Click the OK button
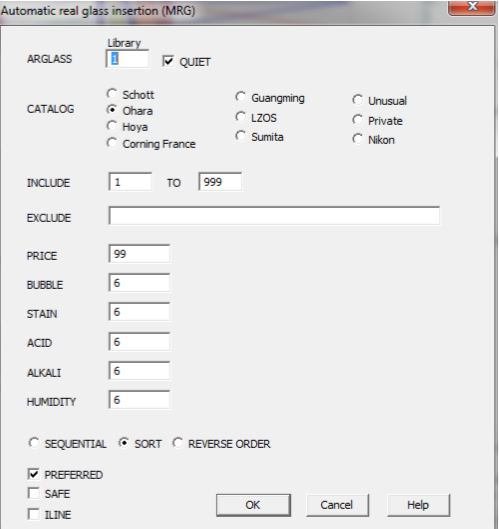 253,505
